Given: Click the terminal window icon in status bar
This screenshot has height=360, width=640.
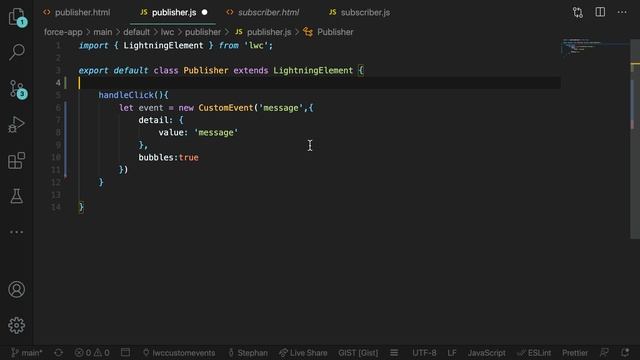Looking at the screenshot, I should coord(126,352).
